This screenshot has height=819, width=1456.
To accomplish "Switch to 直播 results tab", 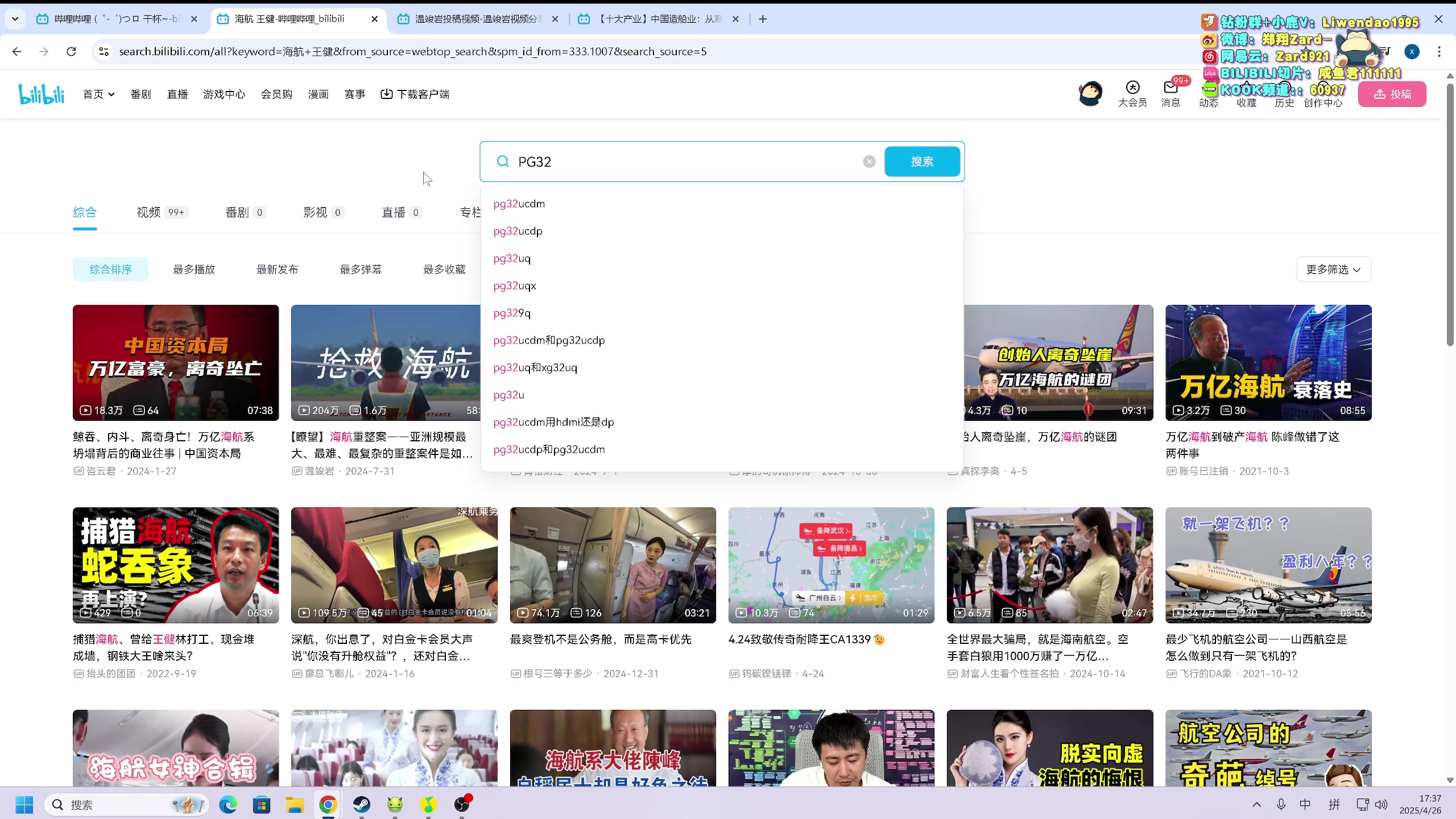I will pyautogui.click(x=402, y=212).
